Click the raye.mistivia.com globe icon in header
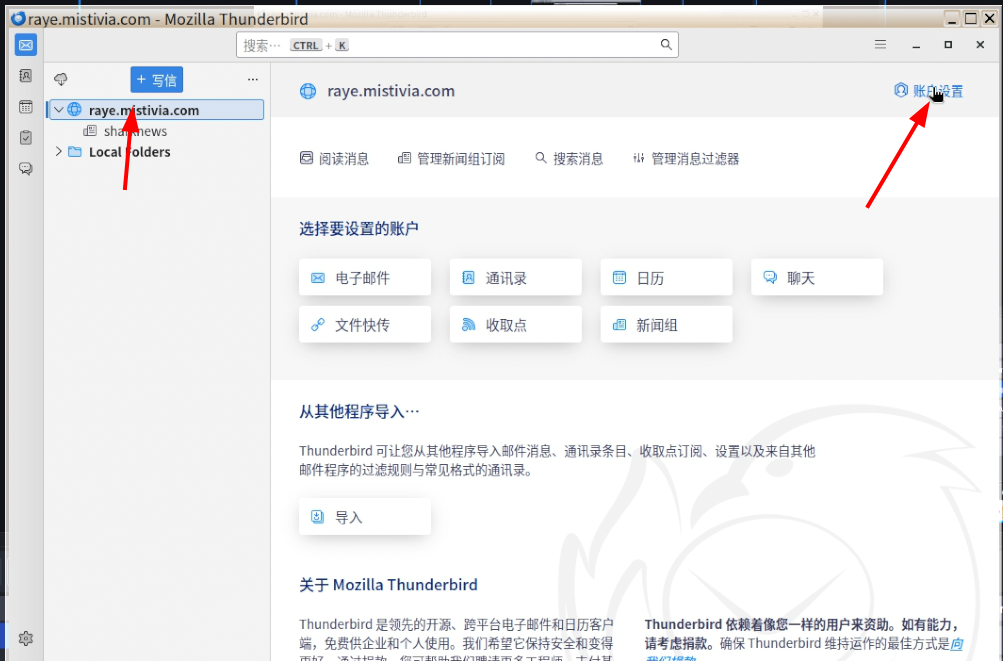The width and height of the screenshot is (1003, 661). point(308,92)
